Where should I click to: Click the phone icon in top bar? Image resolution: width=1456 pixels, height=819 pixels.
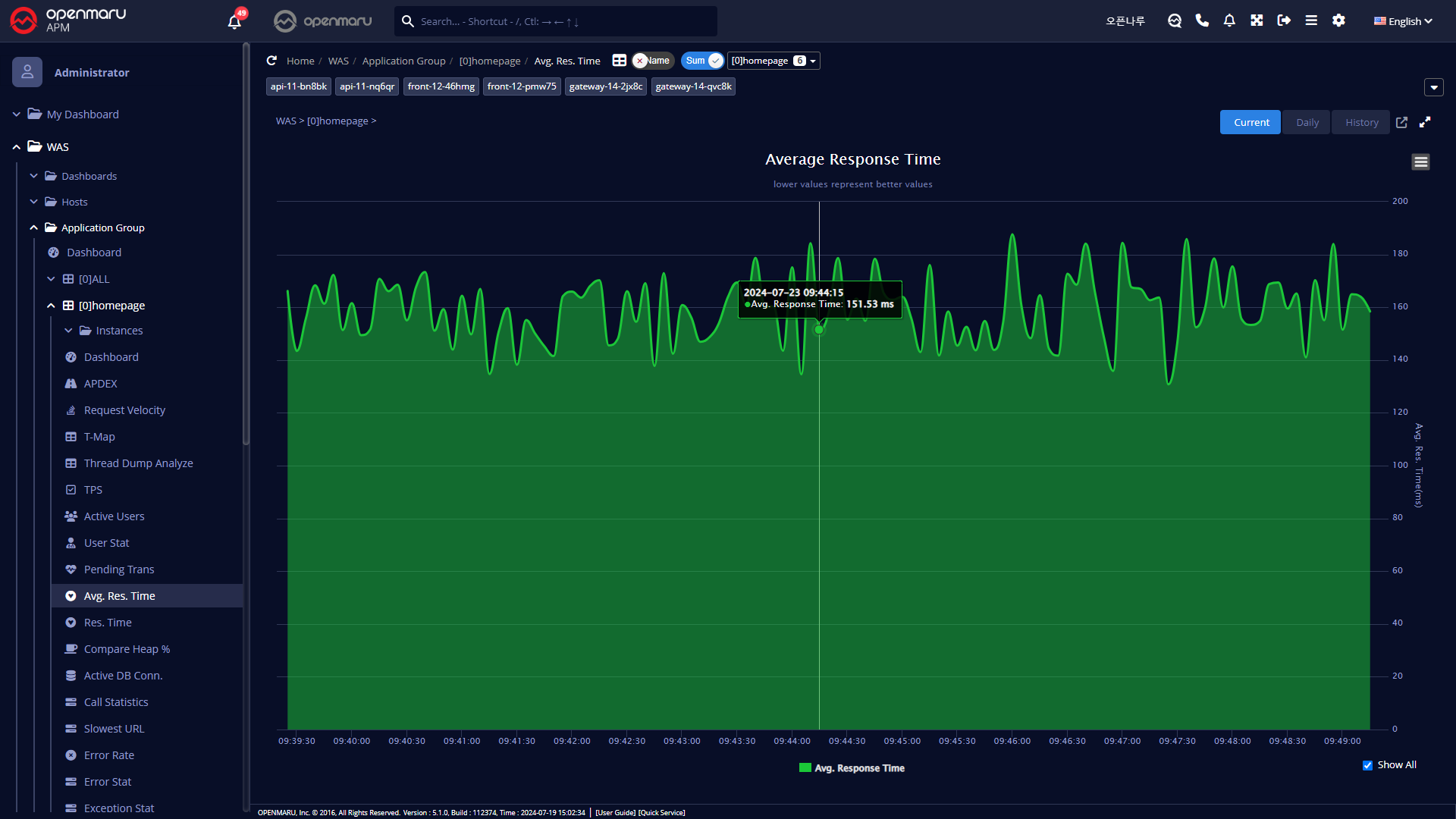point(1202,20)
